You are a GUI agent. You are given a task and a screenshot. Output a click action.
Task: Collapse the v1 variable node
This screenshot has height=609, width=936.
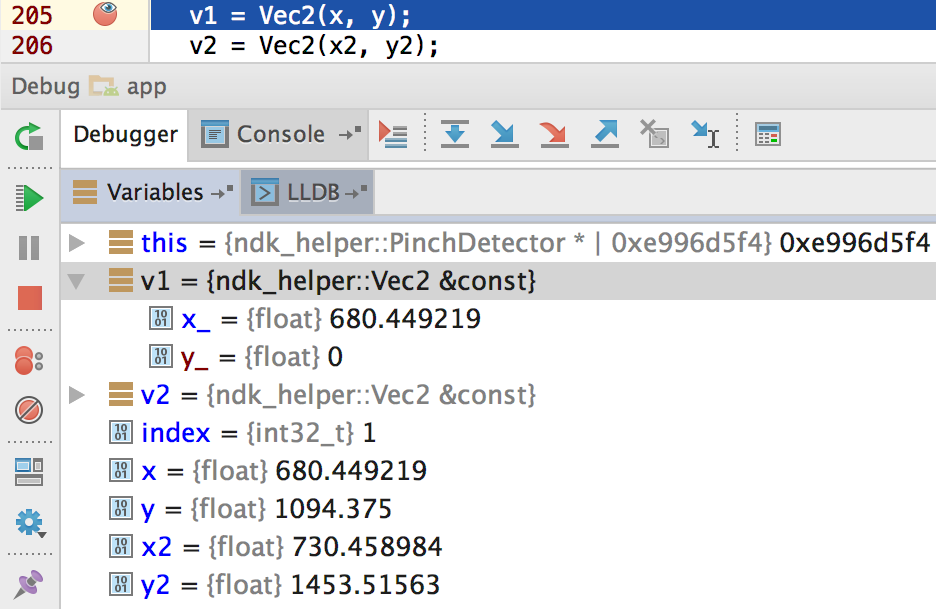click(77, 282)
